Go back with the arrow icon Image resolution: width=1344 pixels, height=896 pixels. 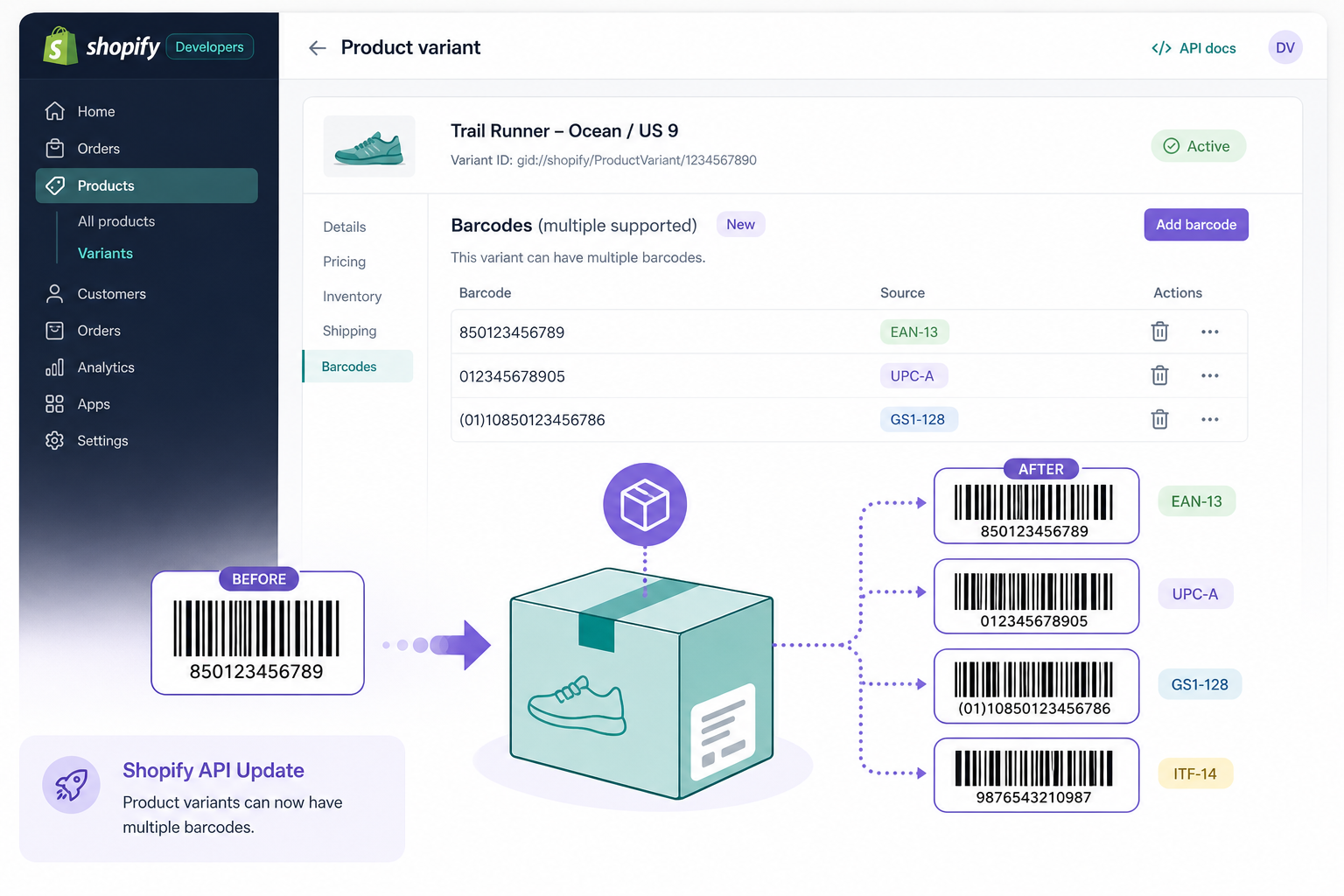click(x=318, y=48)
